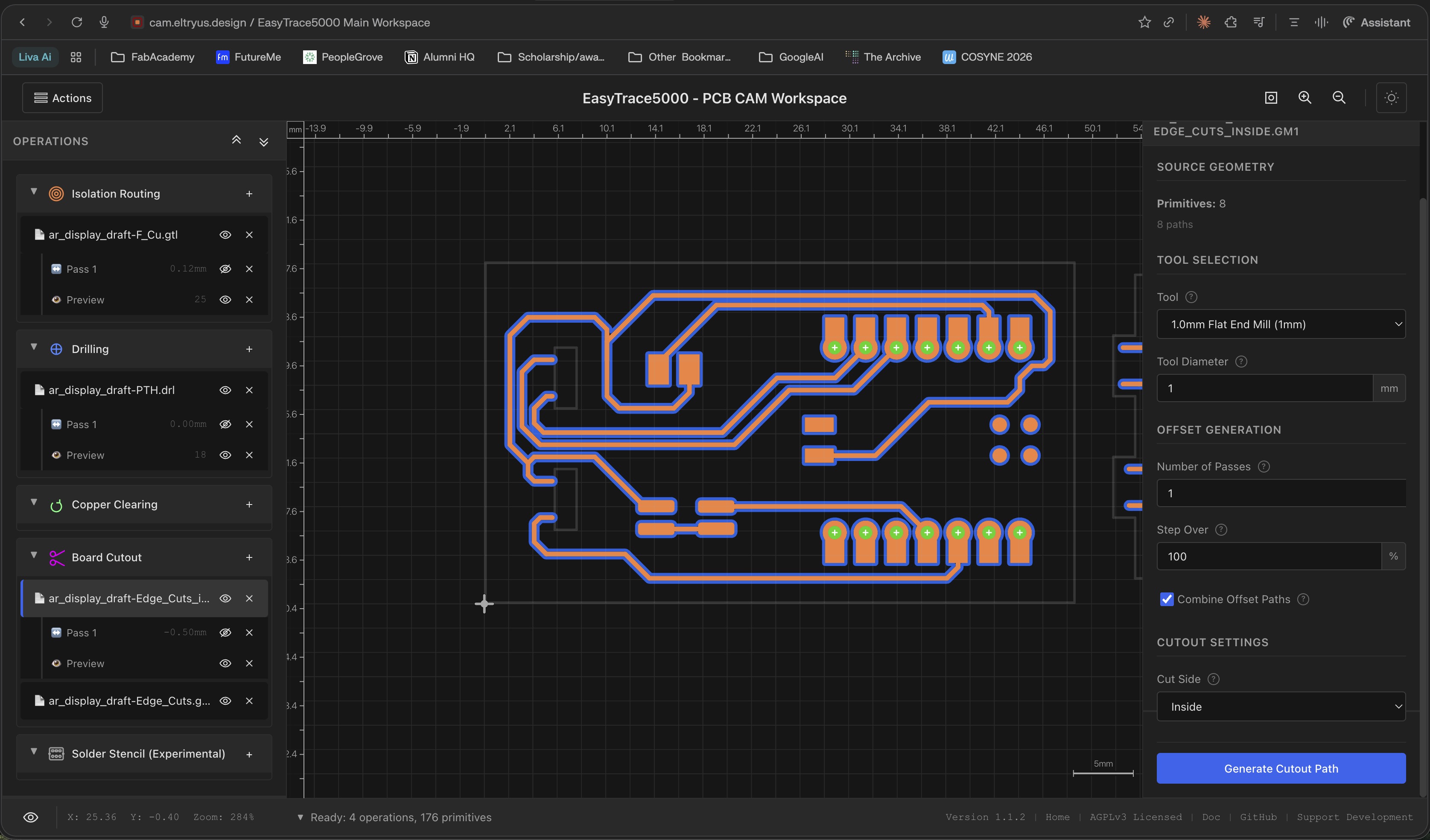Add file to Copper Clearing operation

click(248, 505)
